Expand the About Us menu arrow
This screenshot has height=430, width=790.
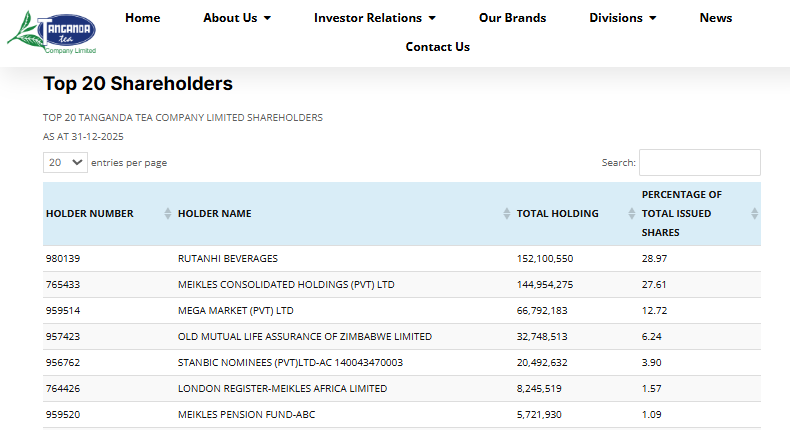tap(268, 18)
